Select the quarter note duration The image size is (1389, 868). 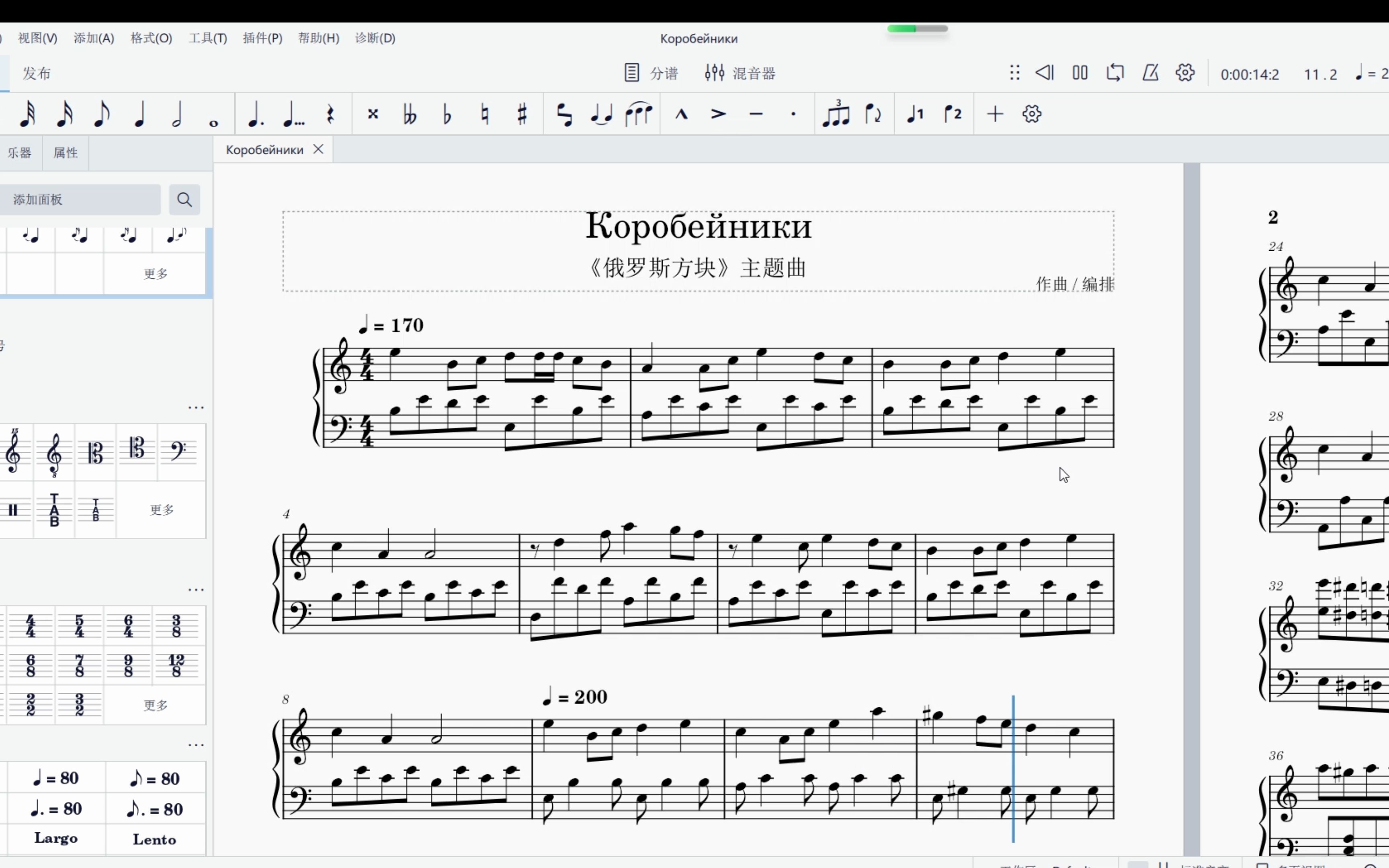[139, 114]
